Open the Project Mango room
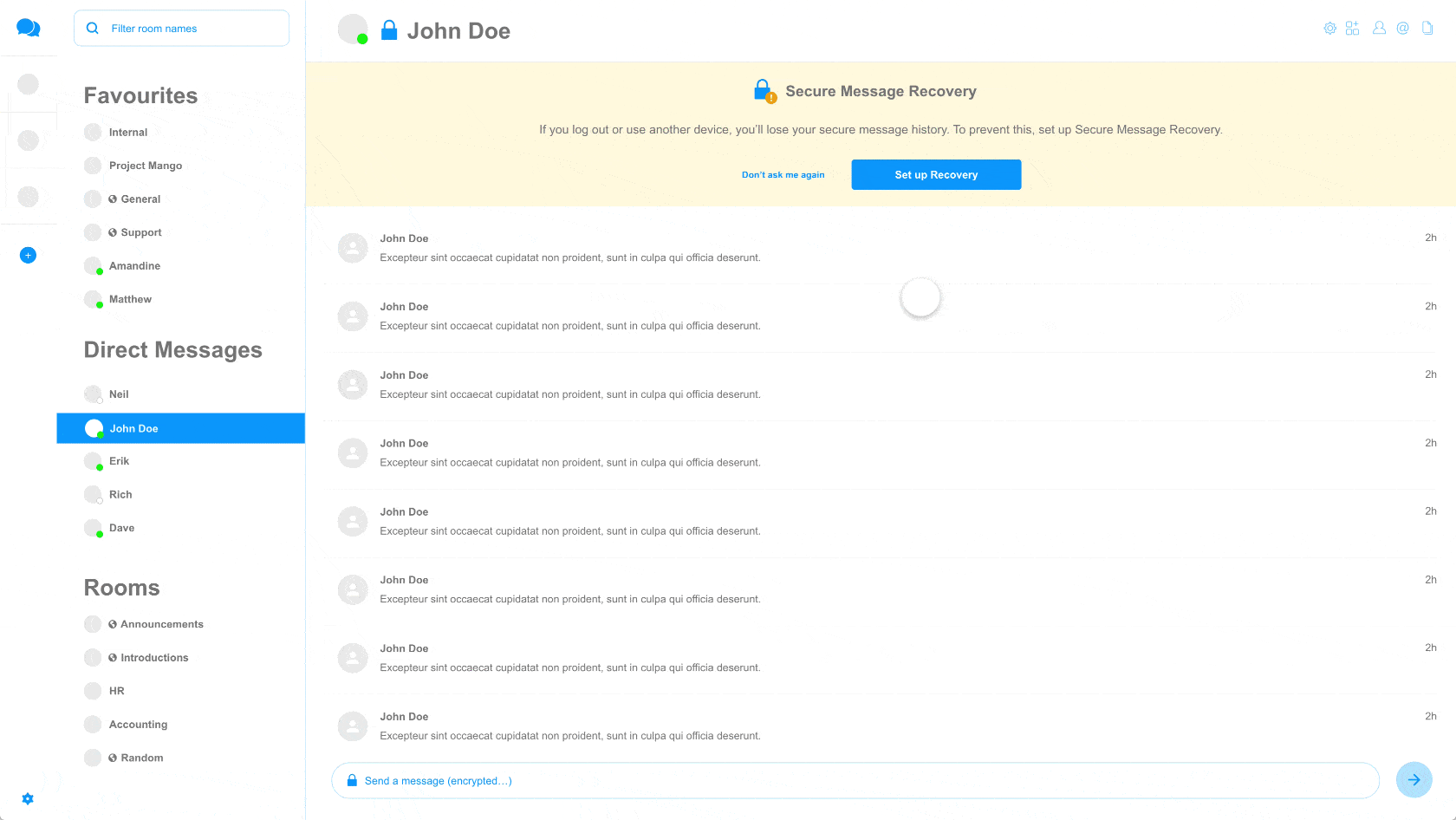The width and height of the screenshot is (1456, 820). point(145,166)
